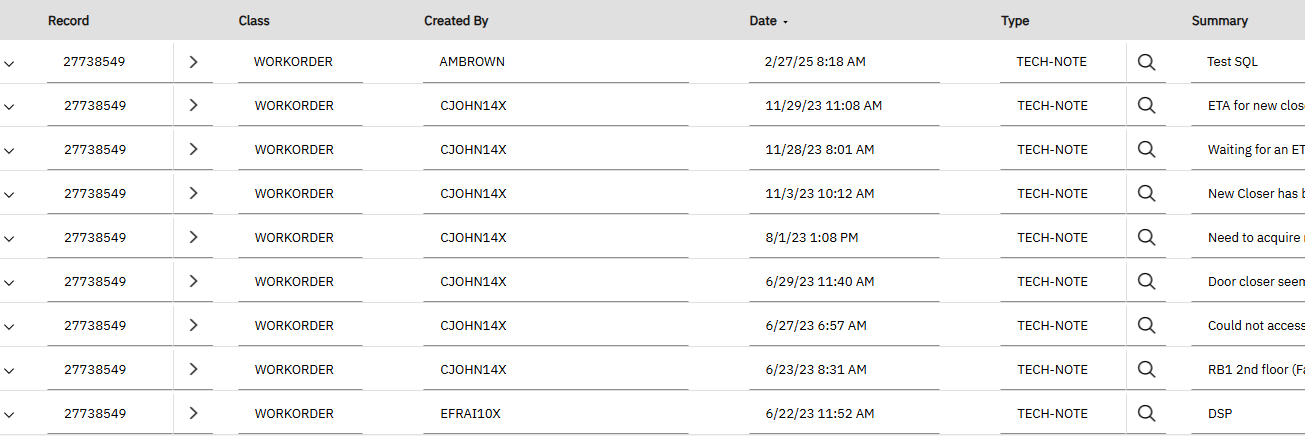Open record menu arrow for the 2/27/25 row
This screenshot has height=436, width=1305.
193,62
